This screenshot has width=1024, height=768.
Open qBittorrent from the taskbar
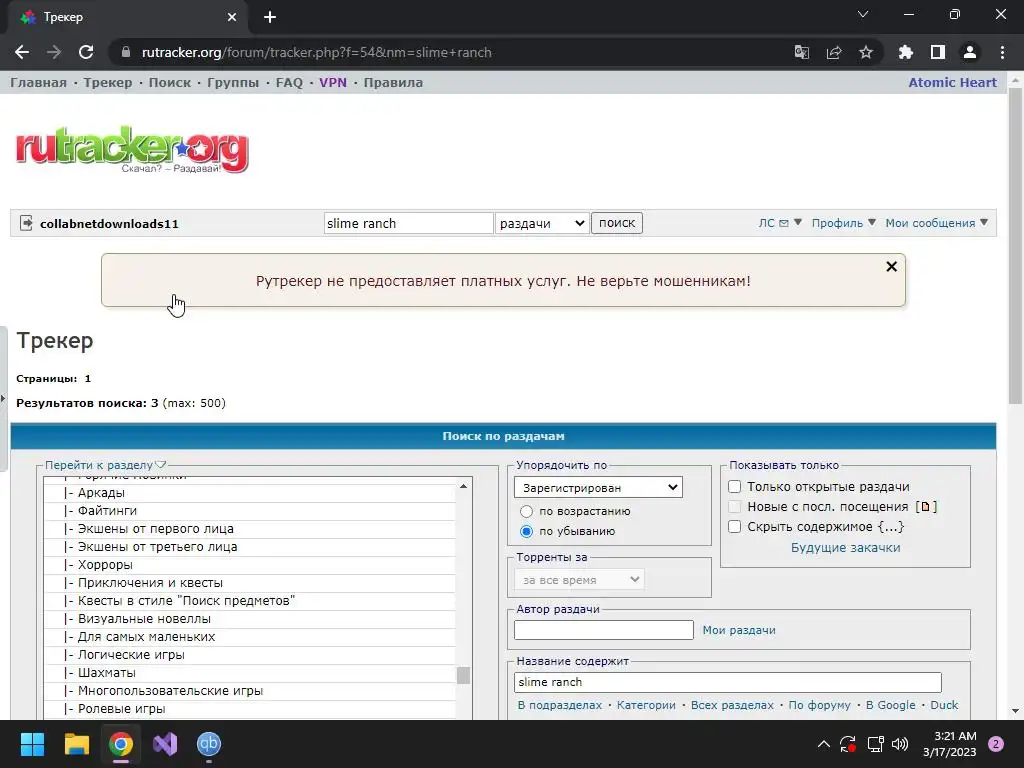point(209,744)
